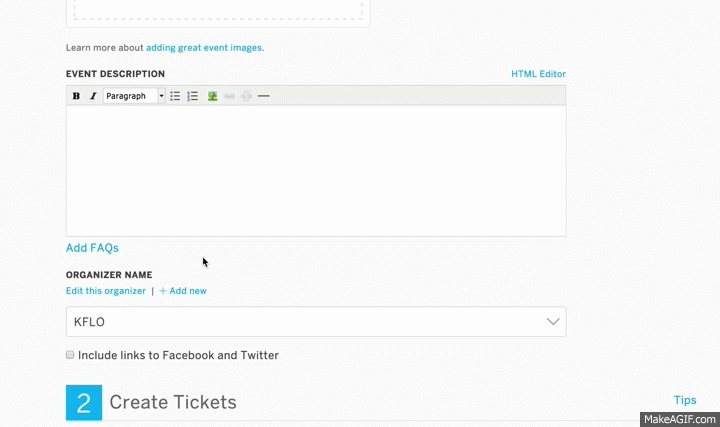The width and height of the screenshot is (720, 427).
Task: Toggle bold formatting in description editor
Action: (76, 96)
